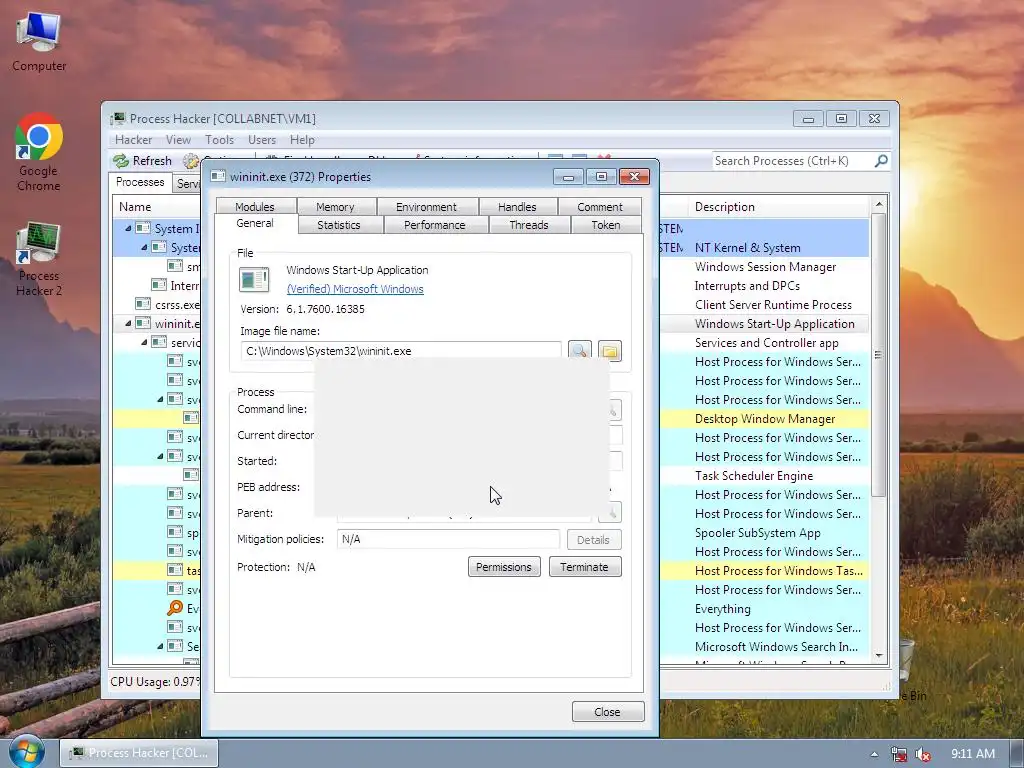Image resolution: width=1024 pixels, height=768 pixels.
Task: Click the muted volume tray icon
Action: click(923, 754)
